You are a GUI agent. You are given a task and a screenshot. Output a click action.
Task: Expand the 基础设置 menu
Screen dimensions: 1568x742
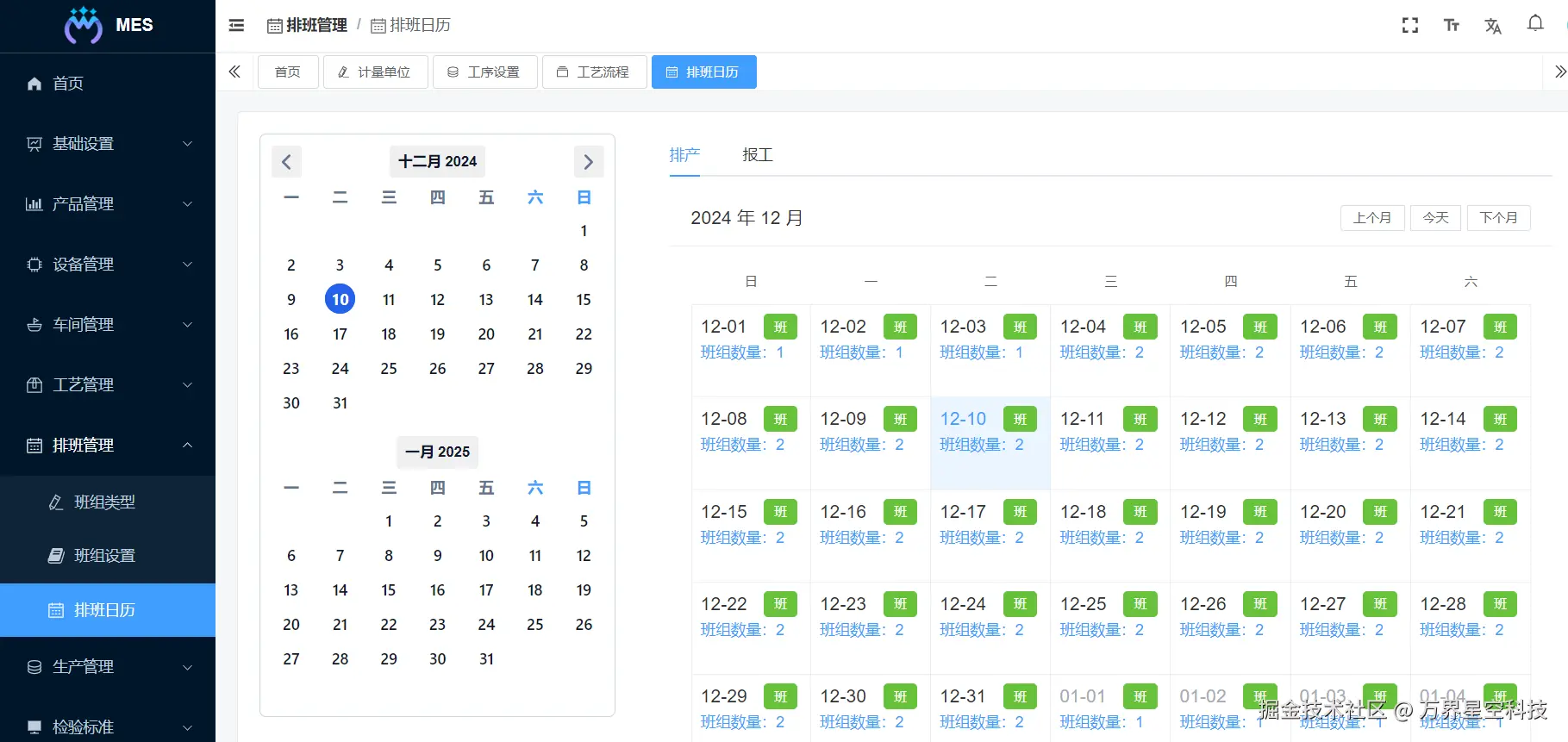point(108,144)
